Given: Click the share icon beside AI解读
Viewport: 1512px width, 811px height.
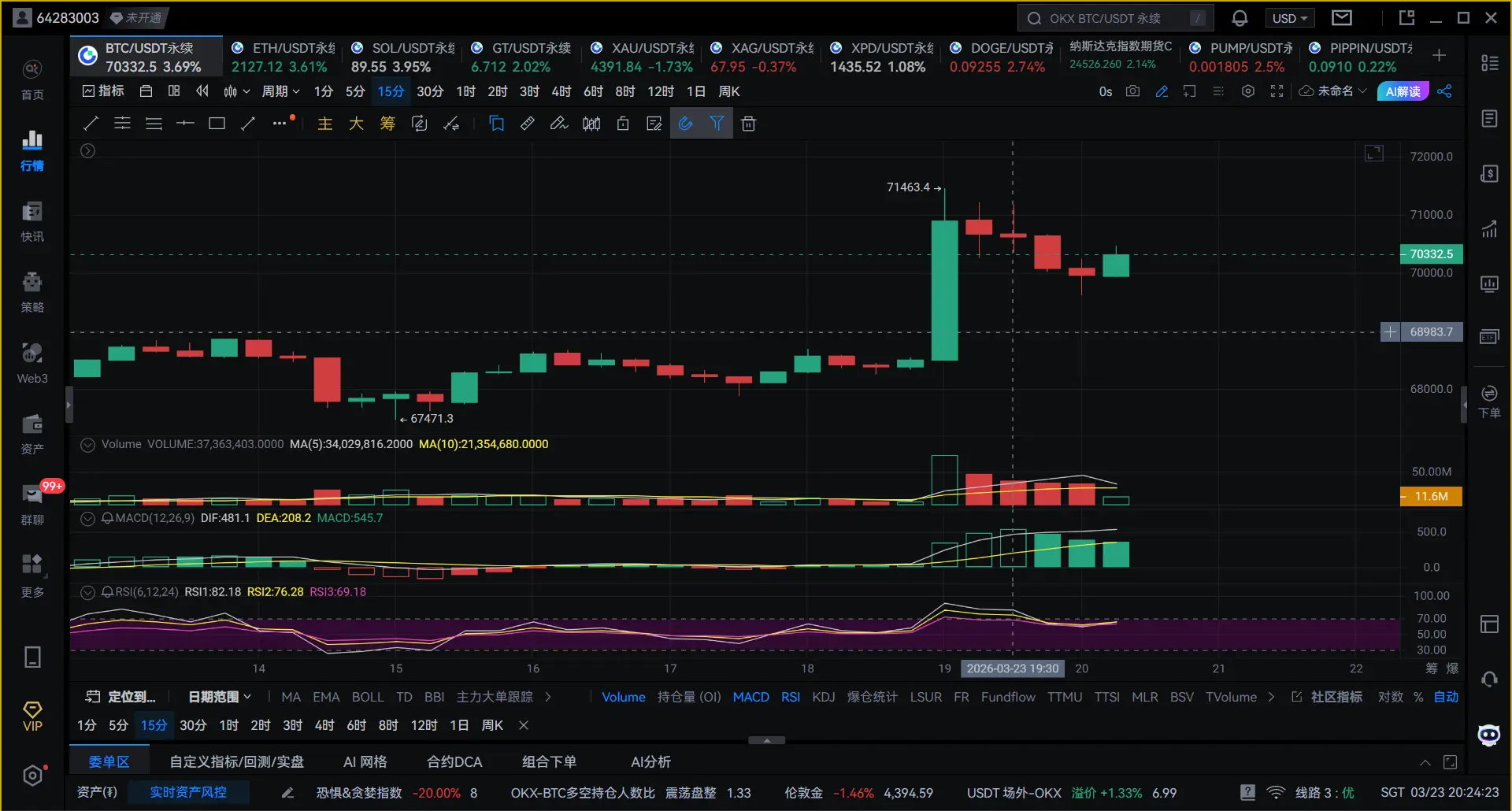Looking at the screenshot, I should (1444, 91).
